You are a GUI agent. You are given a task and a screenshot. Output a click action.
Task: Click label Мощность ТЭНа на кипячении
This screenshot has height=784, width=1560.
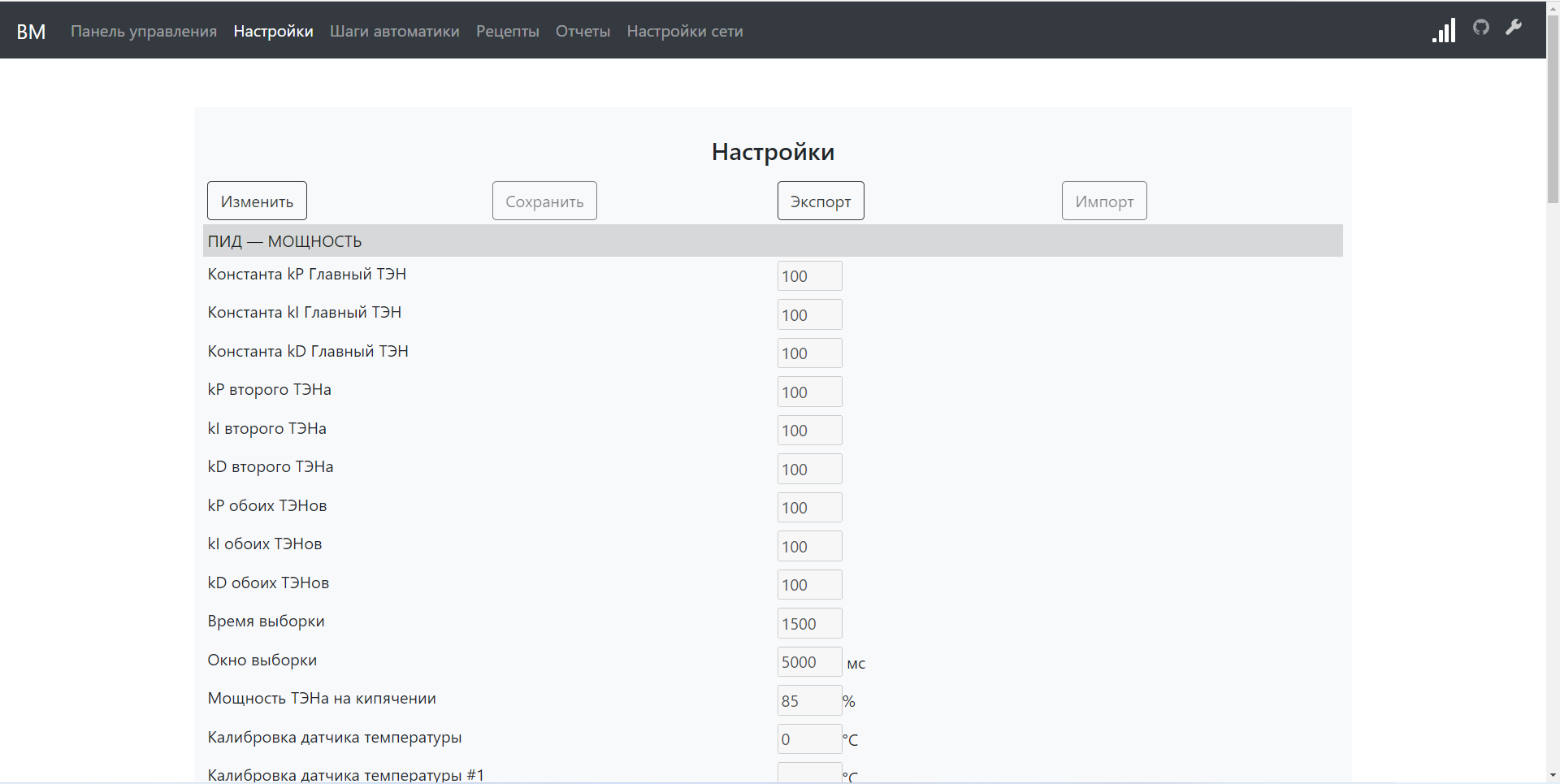pyautogui.click(x=322, y=698)
